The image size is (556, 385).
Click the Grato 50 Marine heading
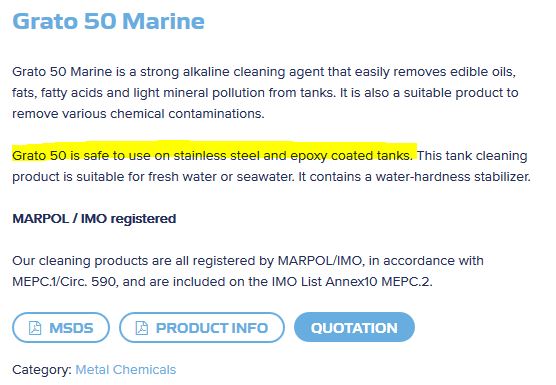(x=109, y=21)
